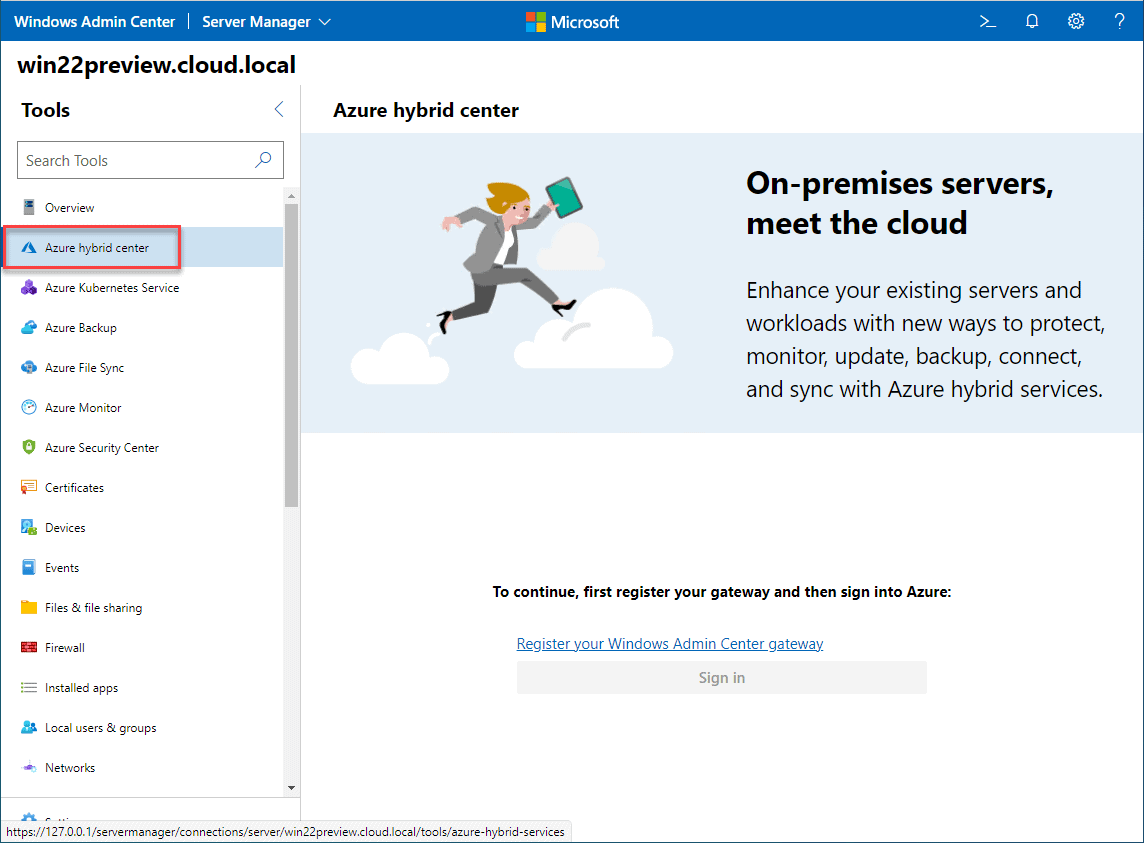The width and height of the screenshot is (1144, 843).
Task: Click Register your Windows Admin Center gateway link
Action: (x=670, y=644)
